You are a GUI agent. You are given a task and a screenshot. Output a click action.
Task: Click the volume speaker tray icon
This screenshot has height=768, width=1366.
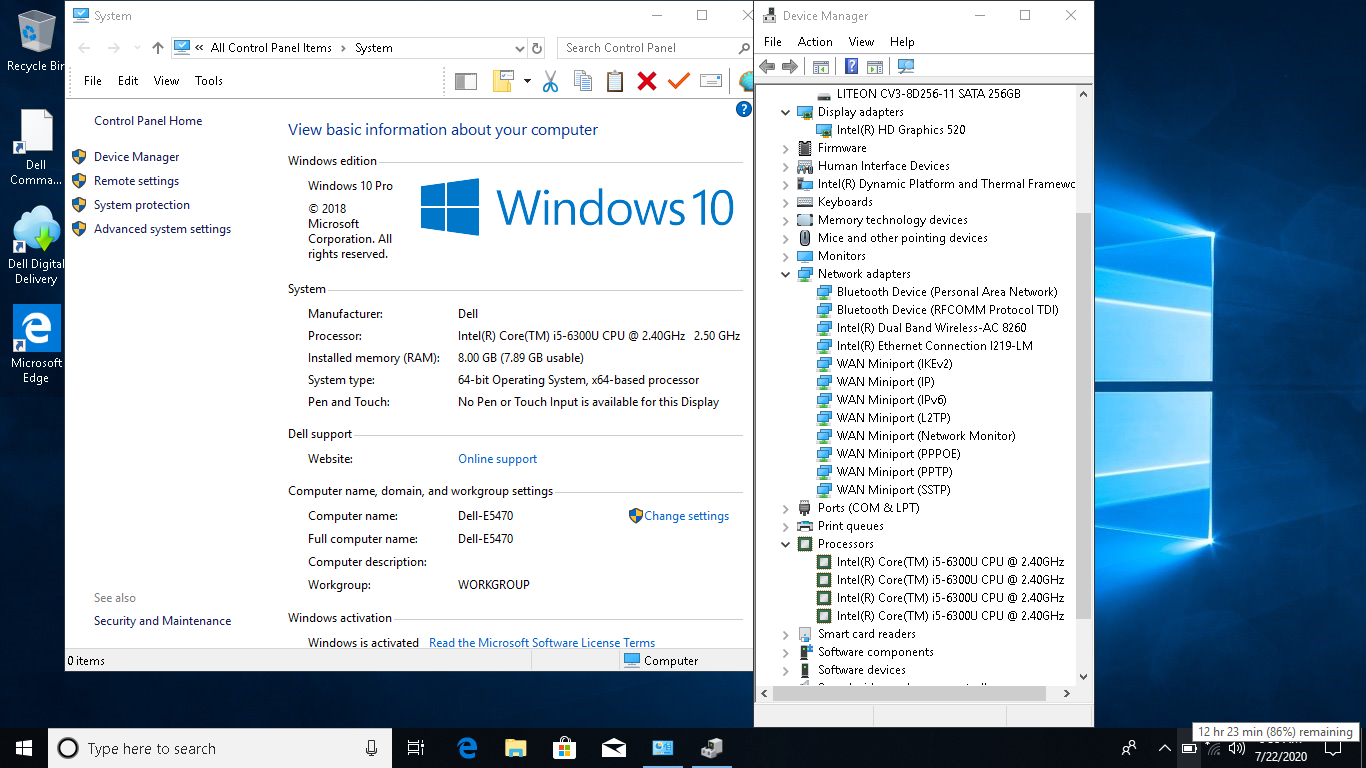click(1236, 748)
